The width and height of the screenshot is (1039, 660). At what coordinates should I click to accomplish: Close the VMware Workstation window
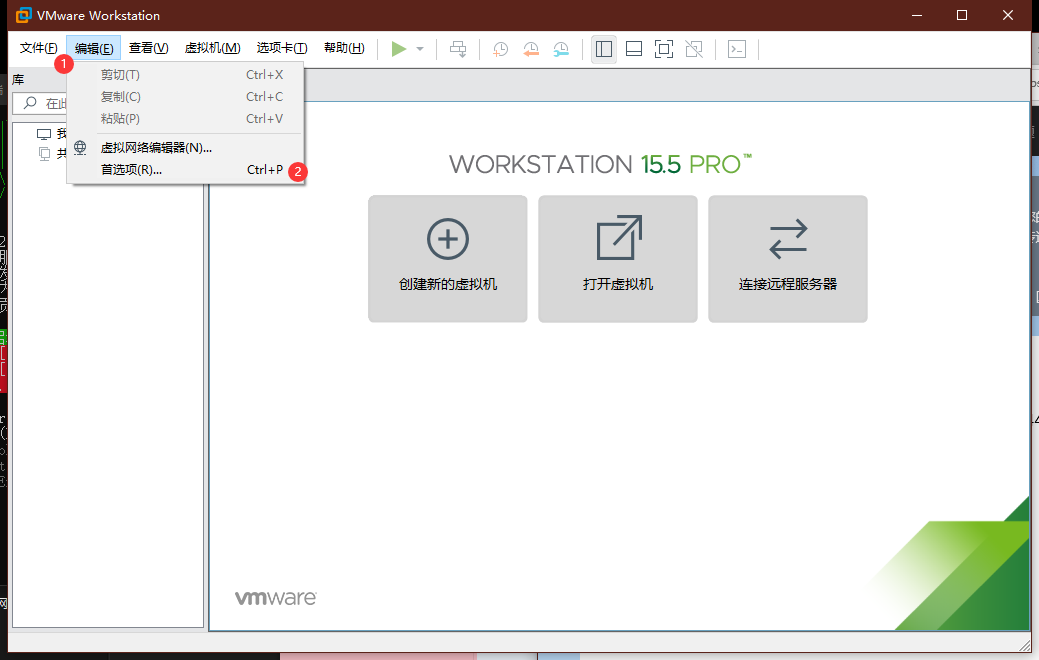(1008, 15)
